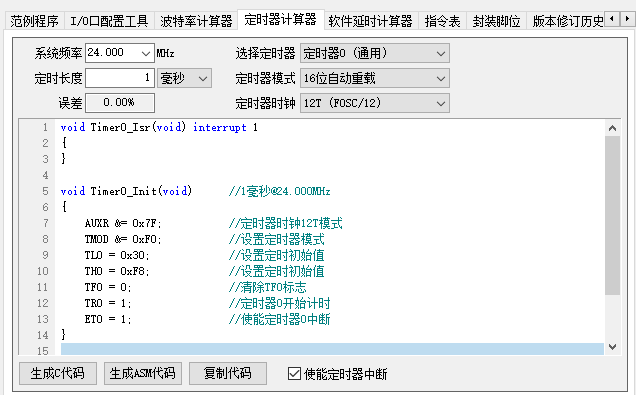Switch to the 软件延时计算器 tab
This screenshot has width=636, height=395.
[370, 21]
